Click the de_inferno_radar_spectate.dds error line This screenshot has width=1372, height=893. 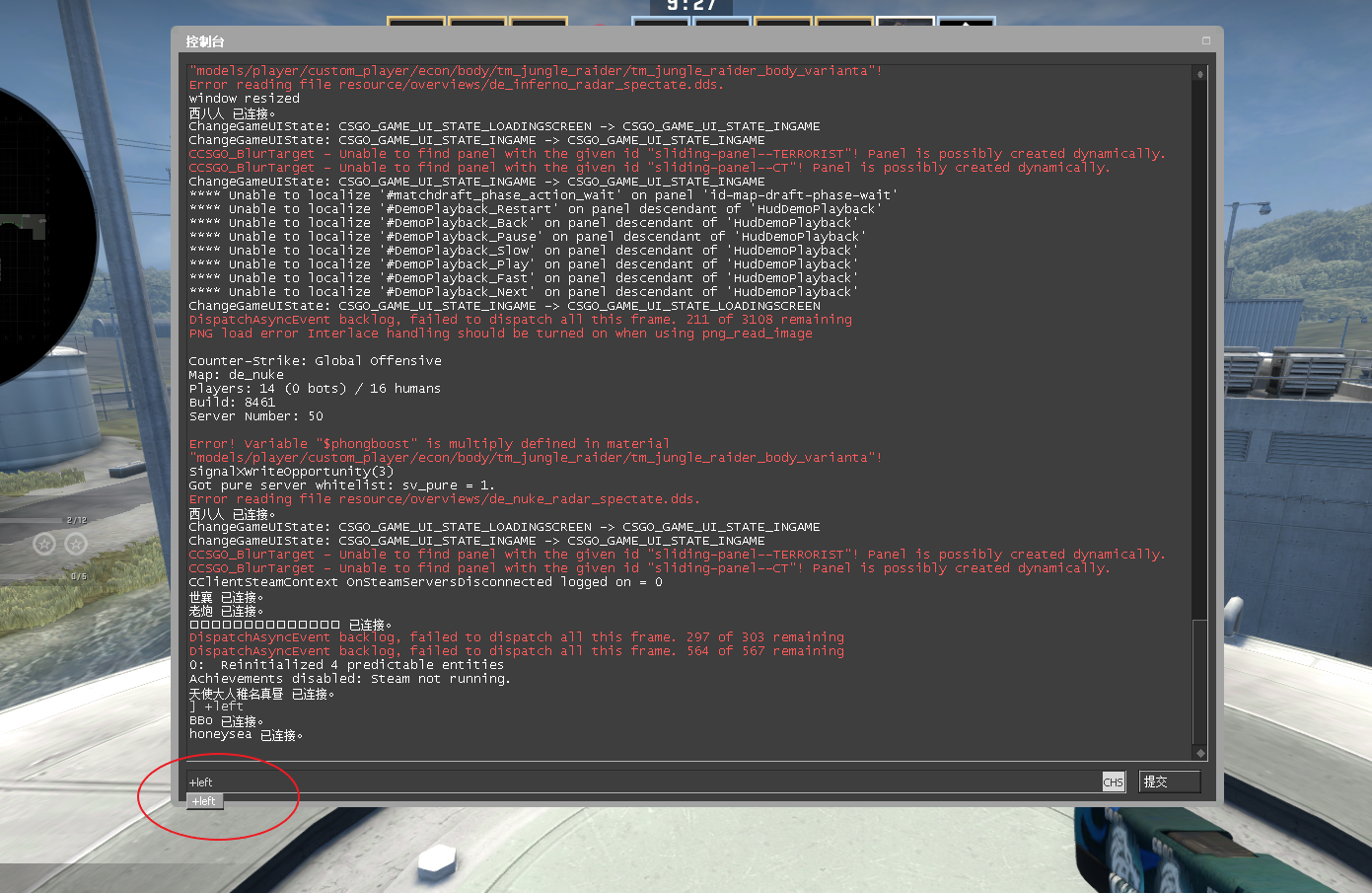[x=457, y=85]
